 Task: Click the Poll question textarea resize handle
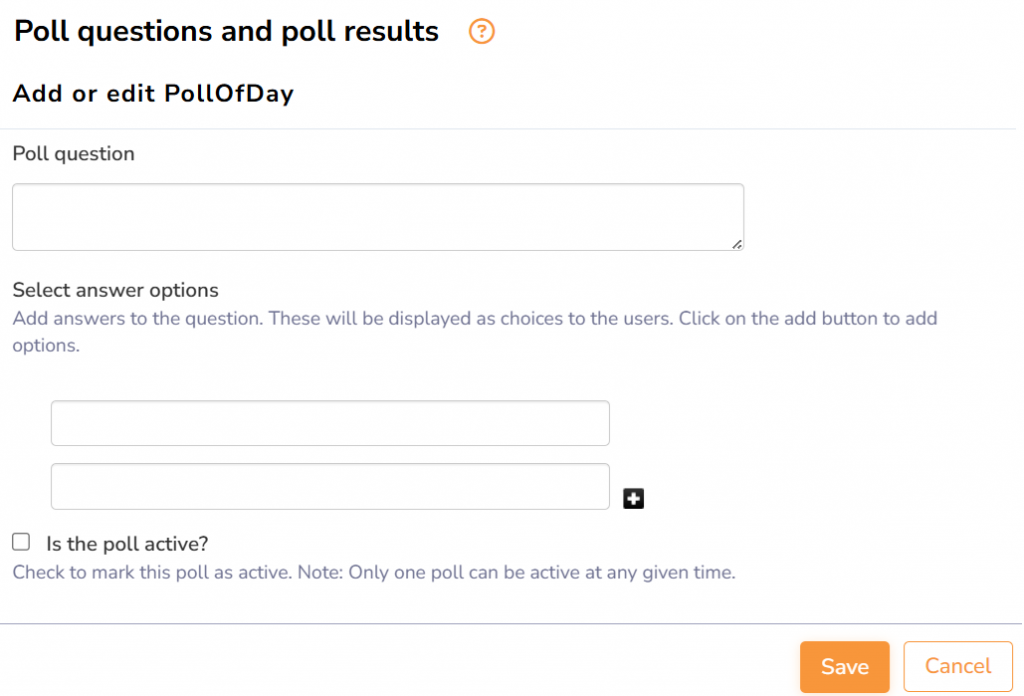tap(737, 243)
